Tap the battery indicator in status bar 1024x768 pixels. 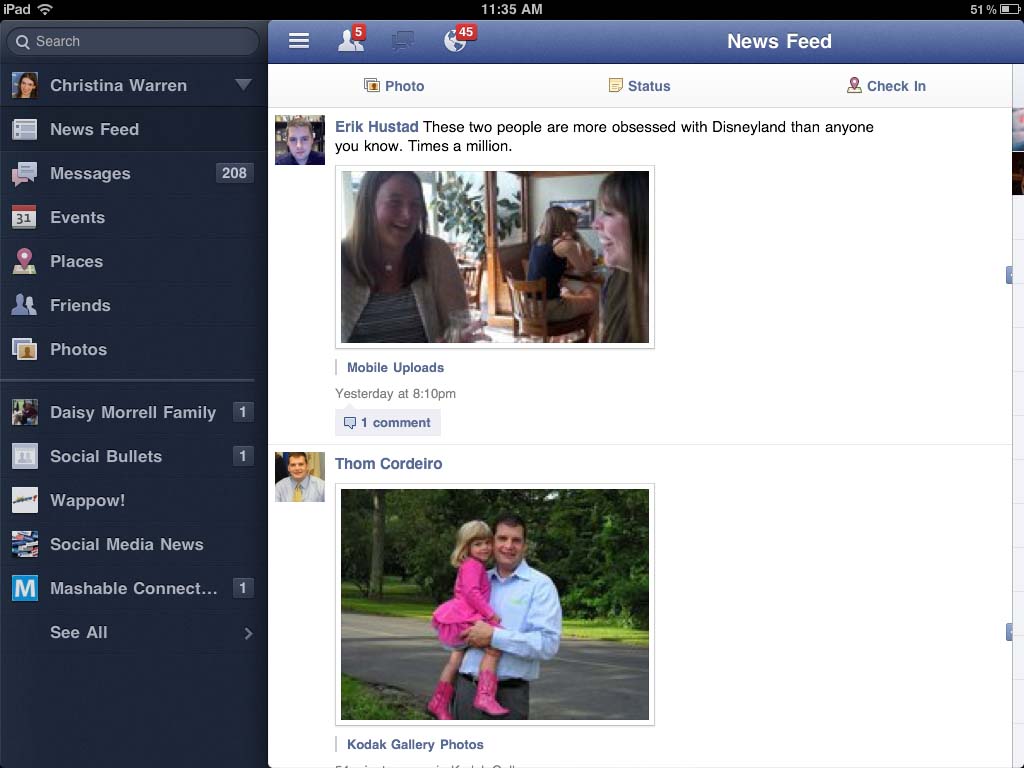(x=1010, y=9)
